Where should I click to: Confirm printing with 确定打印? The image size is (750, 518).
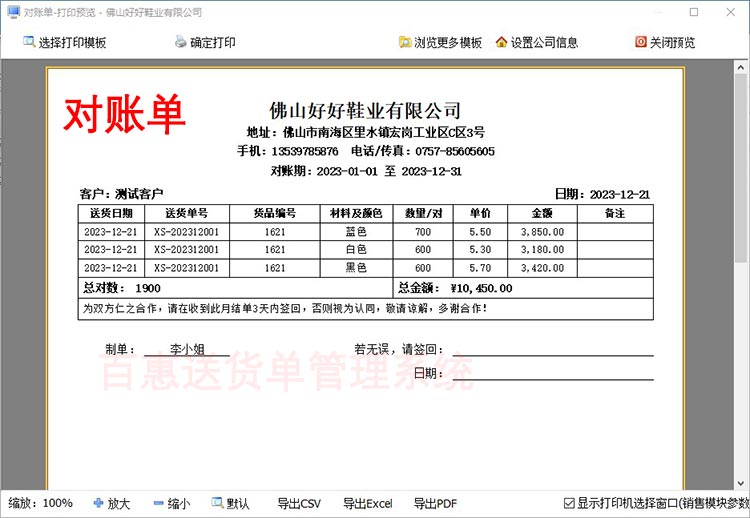point(205,42)
